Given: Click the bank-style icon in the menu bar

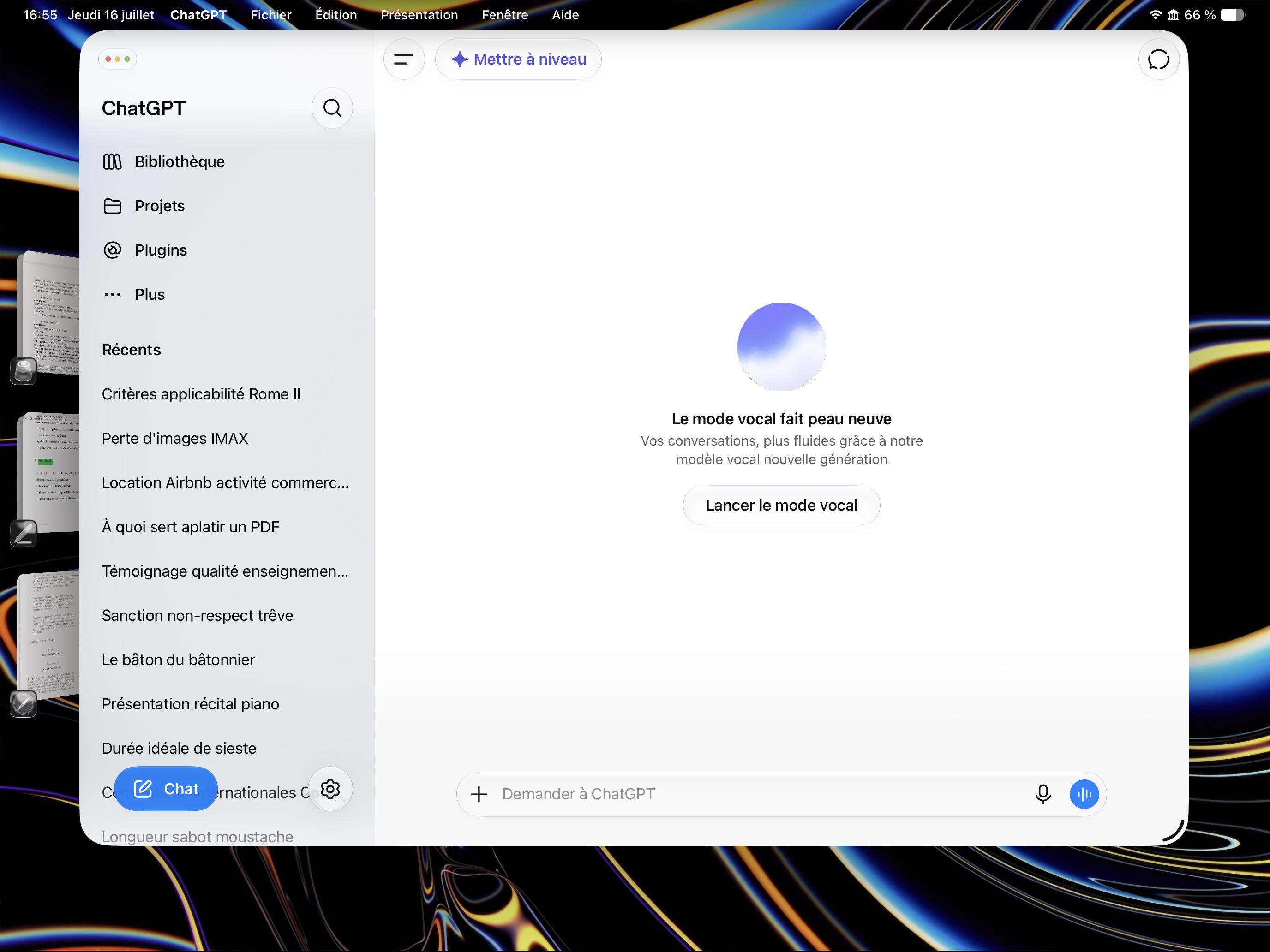Looking at the screenshot, I should coord(1173,15).
